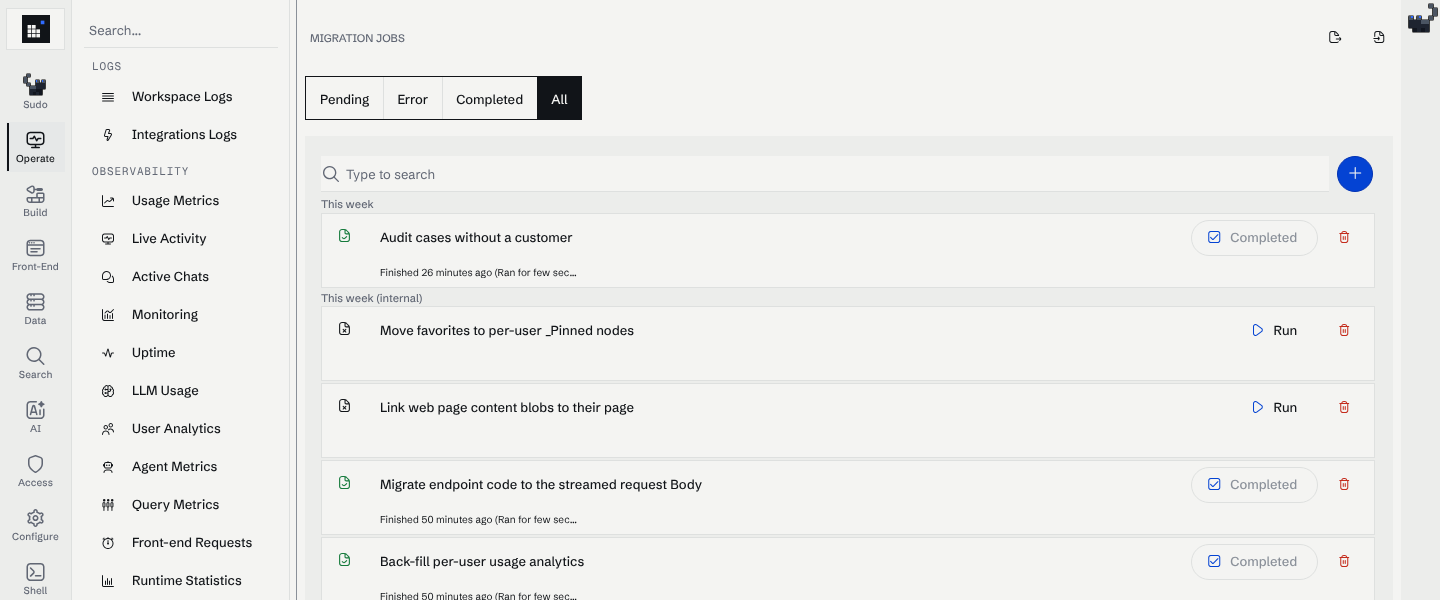
Task: Open job titled Migrate endpoint code to streamed request
Action: (541, 485)
